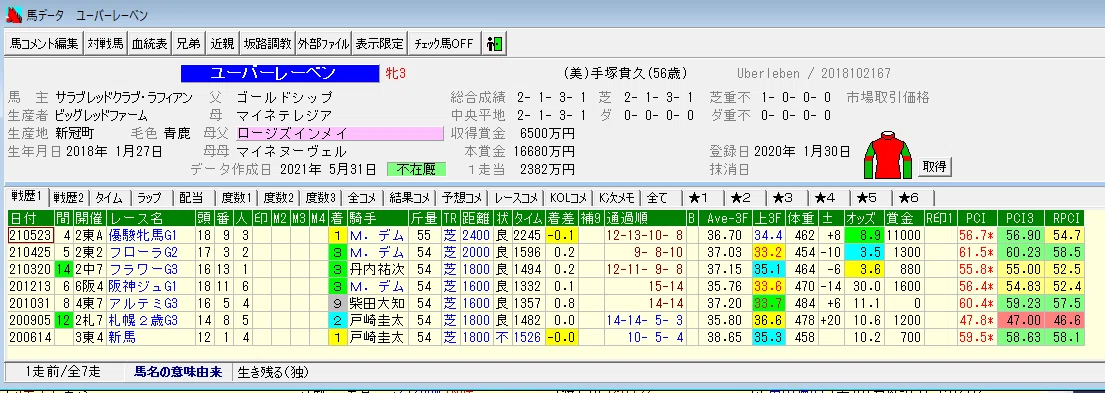1105x393 pixels.
Task: Select the ★6 tab
Action: tap(910, 198)
